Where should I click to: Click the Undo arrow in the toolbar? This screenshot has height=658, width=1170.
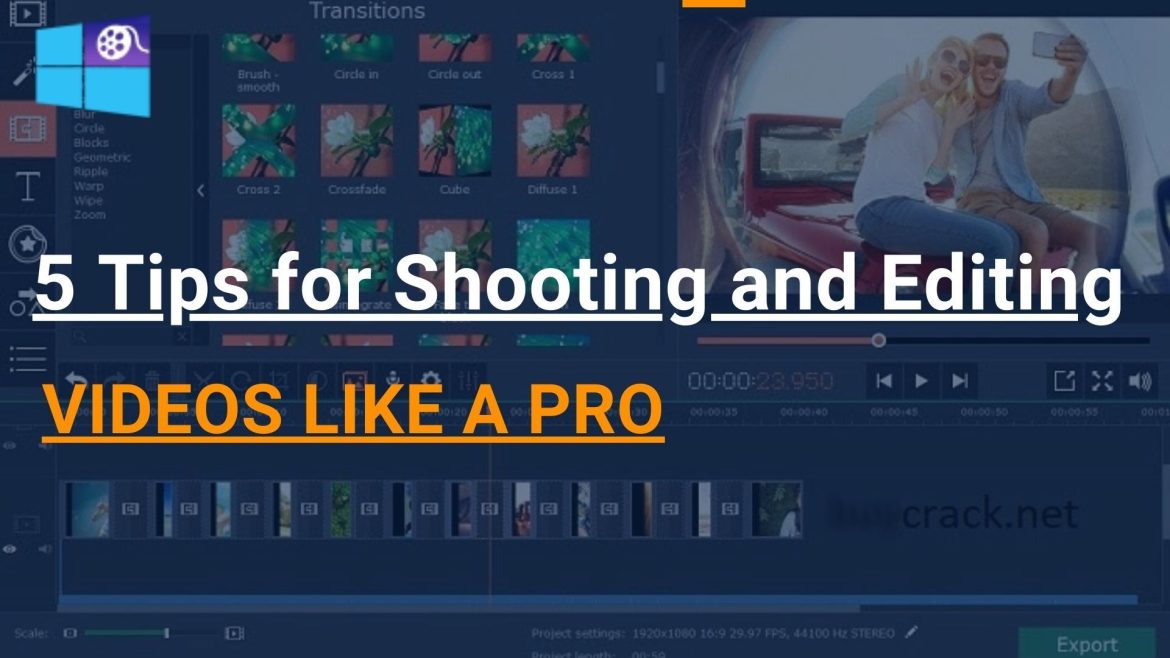pyautogui.click(x=73, y=375)
